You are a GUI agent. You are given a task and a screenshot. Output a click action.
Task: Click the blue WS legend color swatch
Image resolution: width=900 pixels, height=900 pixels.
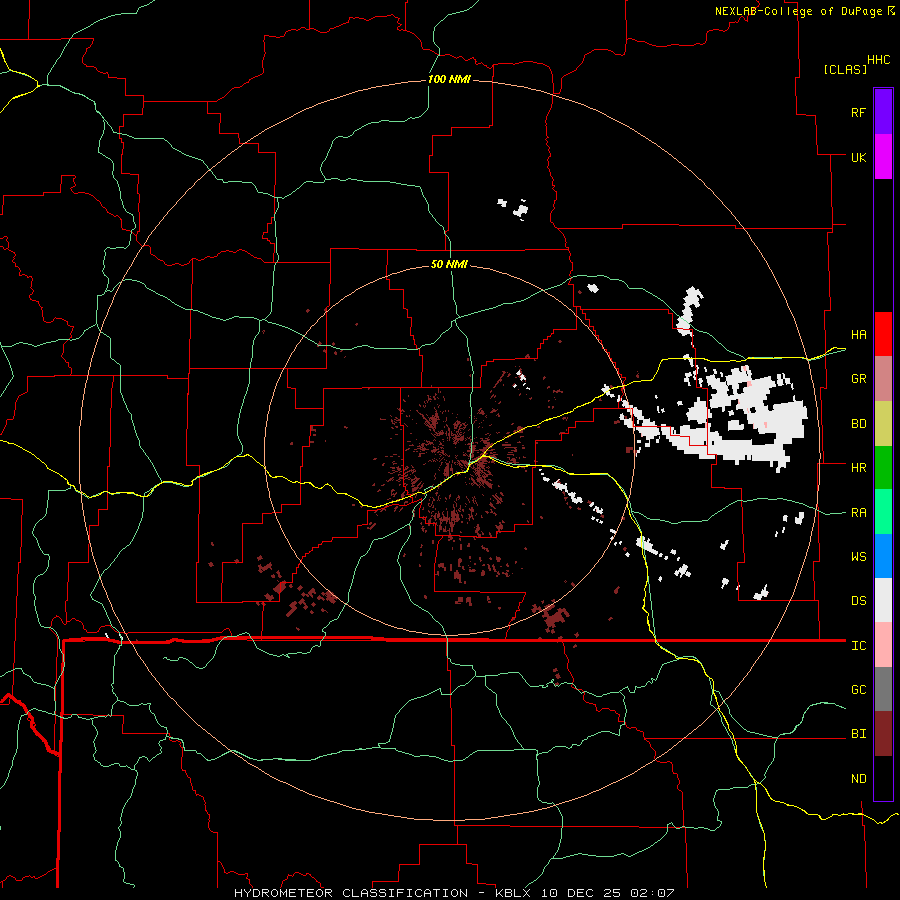883,556
